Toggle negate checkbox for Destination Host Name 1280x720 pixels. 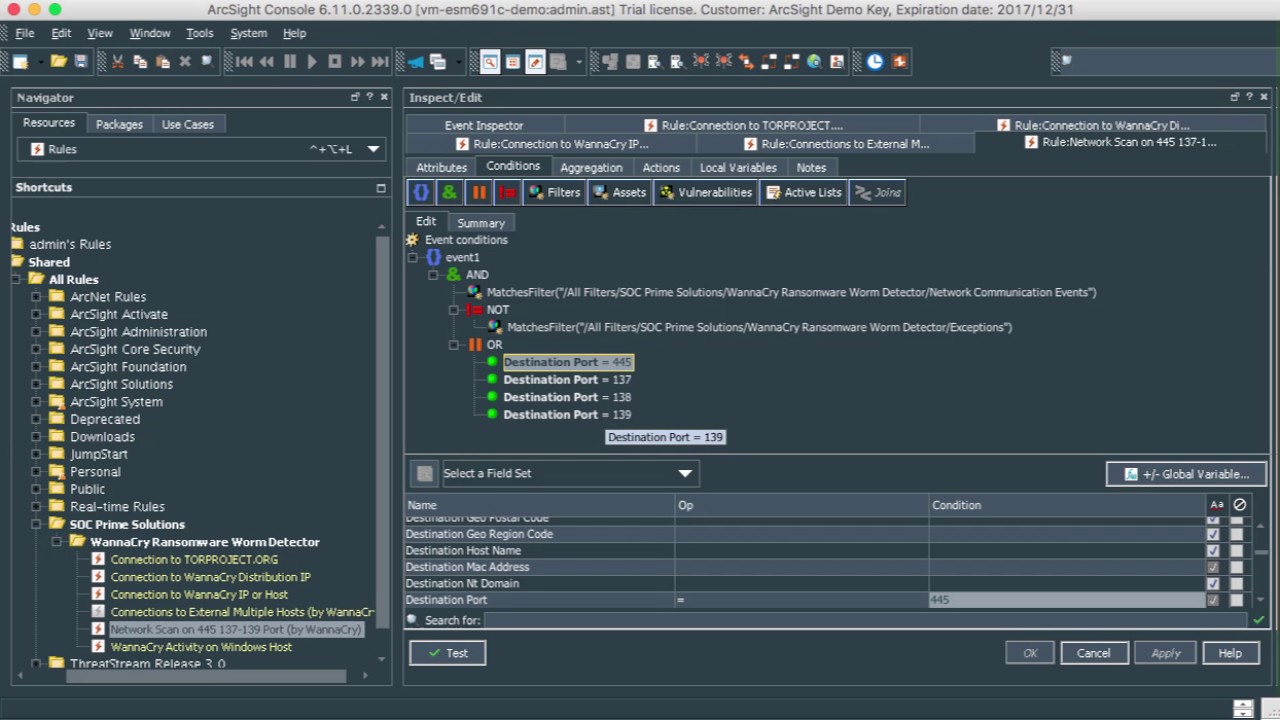click(1237, 551)
